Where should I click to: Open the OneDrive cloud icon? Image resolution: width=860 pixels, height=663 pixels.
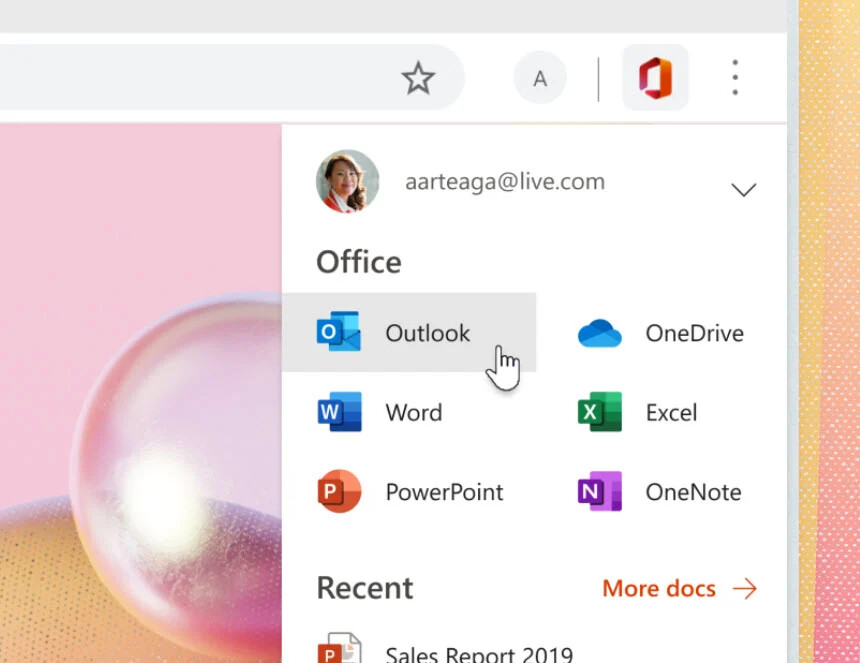pos(600,333)
